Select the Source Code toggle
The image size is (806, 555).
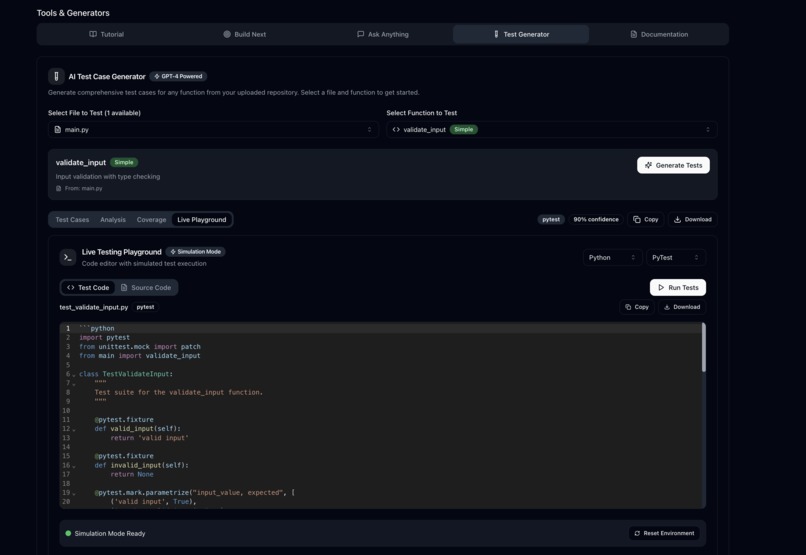pyautogui.click(x=146, y=288)
